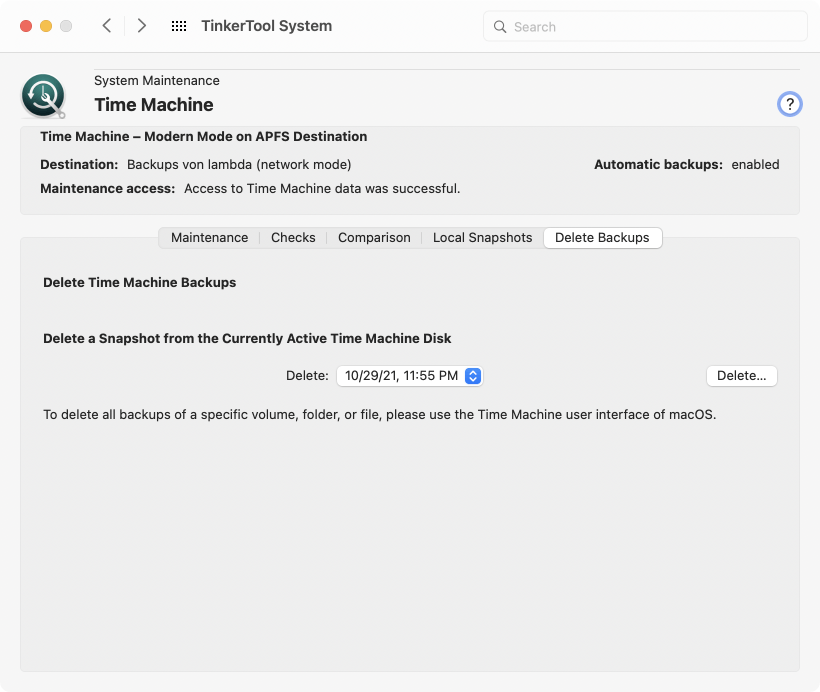Select the Delete Backups tab
Viewport: 820px width, 692px height.
point(602,237)
